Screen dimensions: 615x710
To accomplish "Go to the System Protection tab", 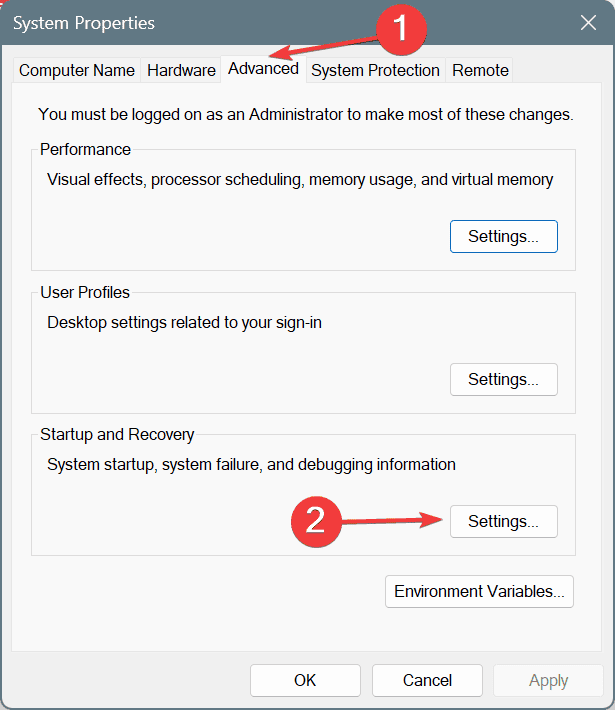I will (x=375, y=70).
